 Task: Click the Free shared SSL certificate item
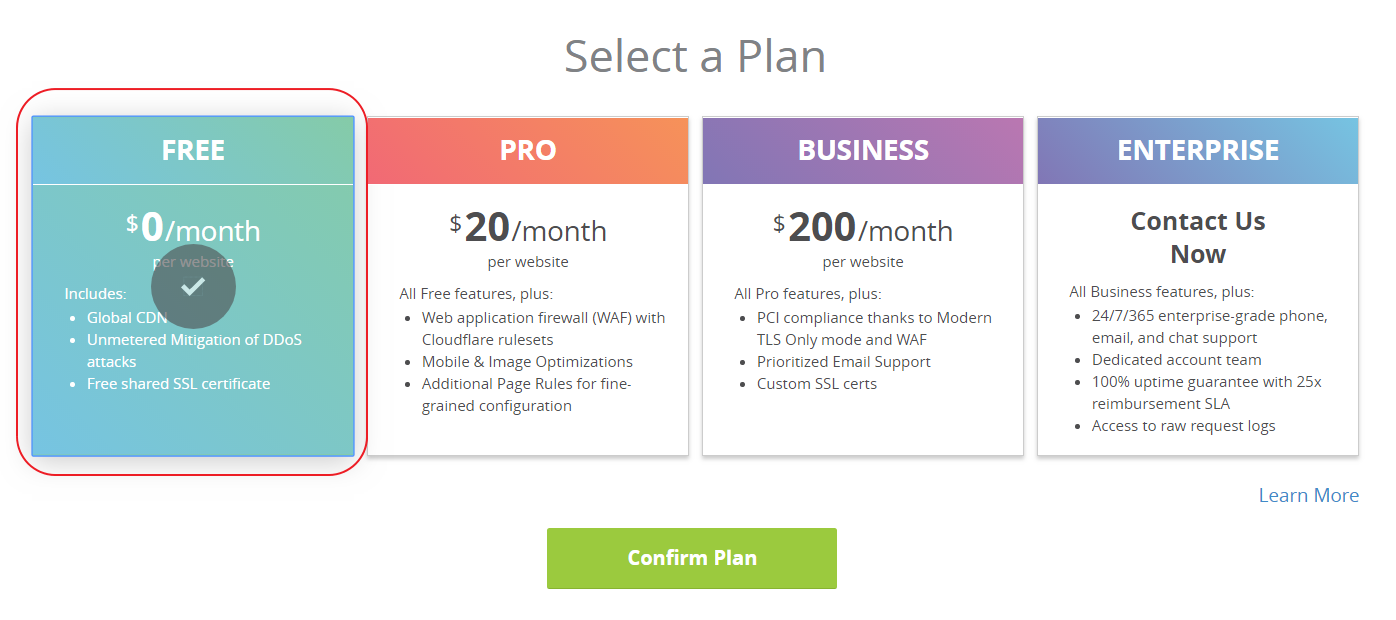(178, 384)
